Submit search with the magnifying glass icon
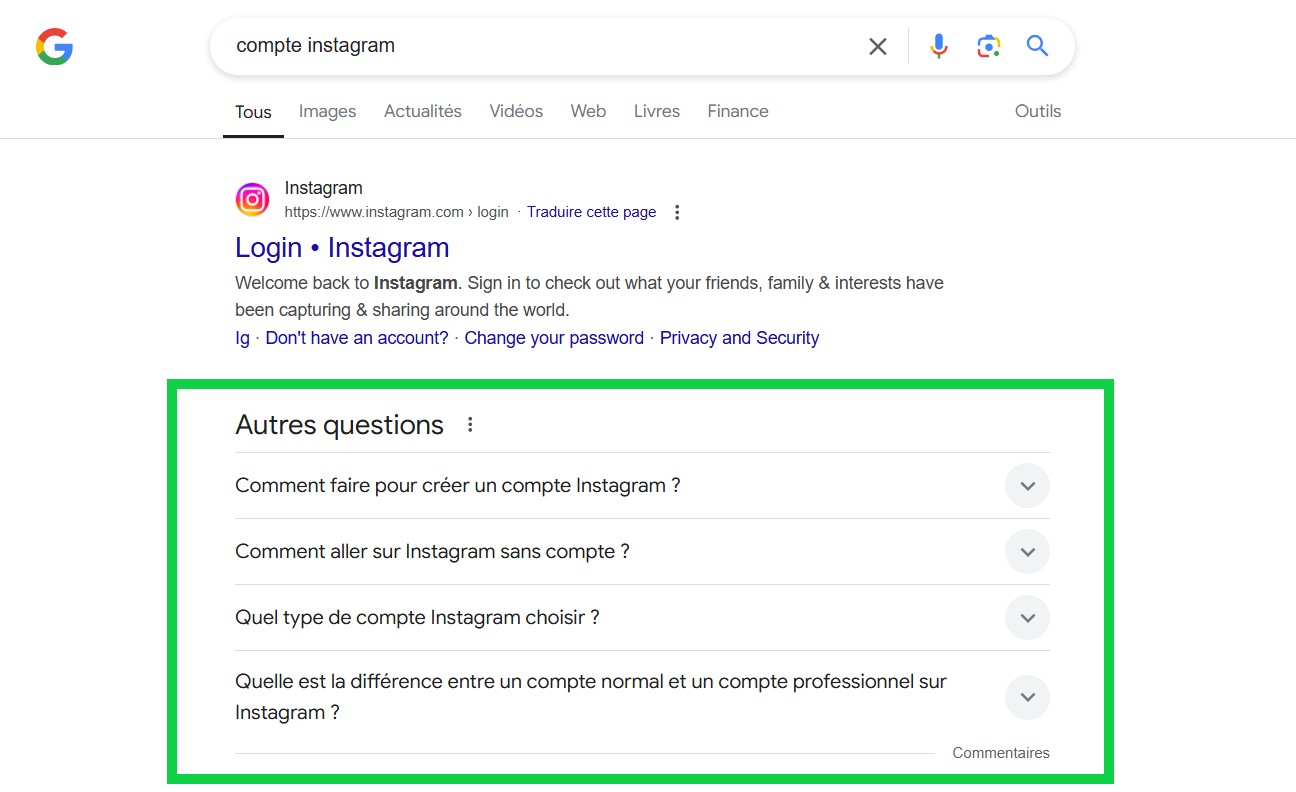The width and height of the screenshot is (1296, 792). pyautogui.click(x=1037, y=45)
